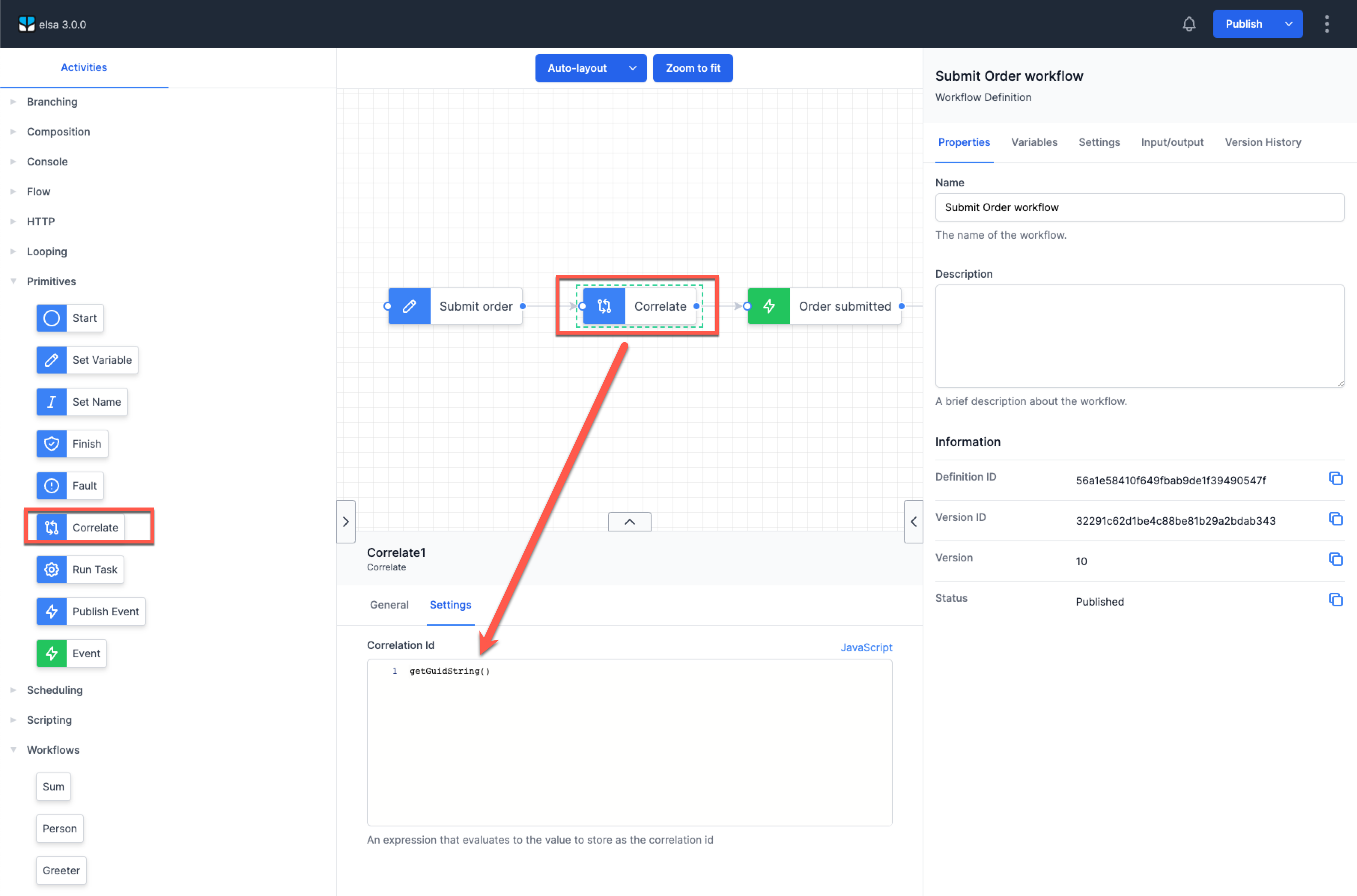Switch to the General tab for Correlate1
Image resolution: width=1357 pixels, height=896 pixels.
389,604
